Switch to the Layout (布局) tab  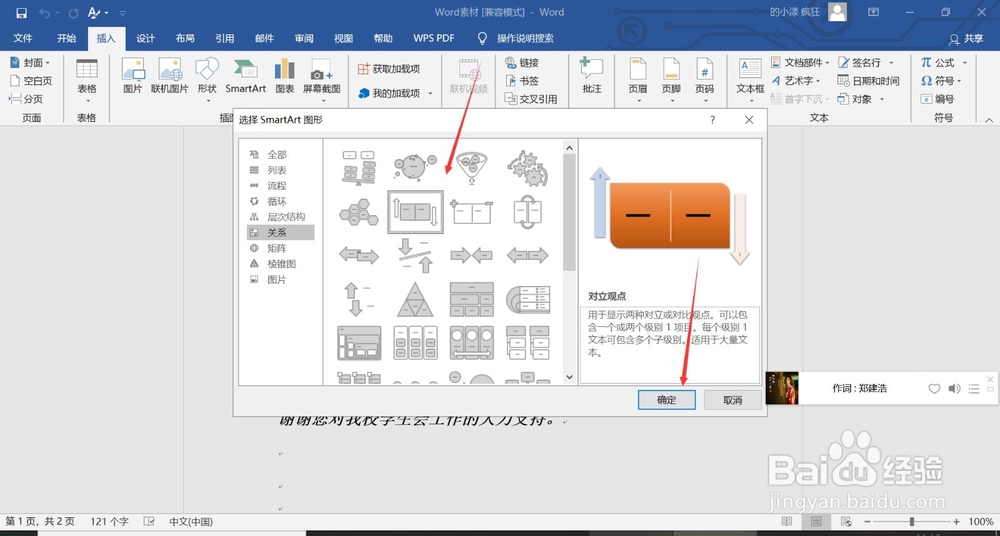185,38
